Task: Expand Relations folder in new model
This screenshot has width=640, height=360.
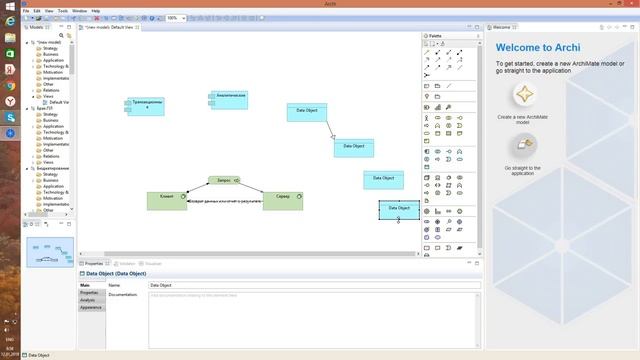Action: click(33, 90)
